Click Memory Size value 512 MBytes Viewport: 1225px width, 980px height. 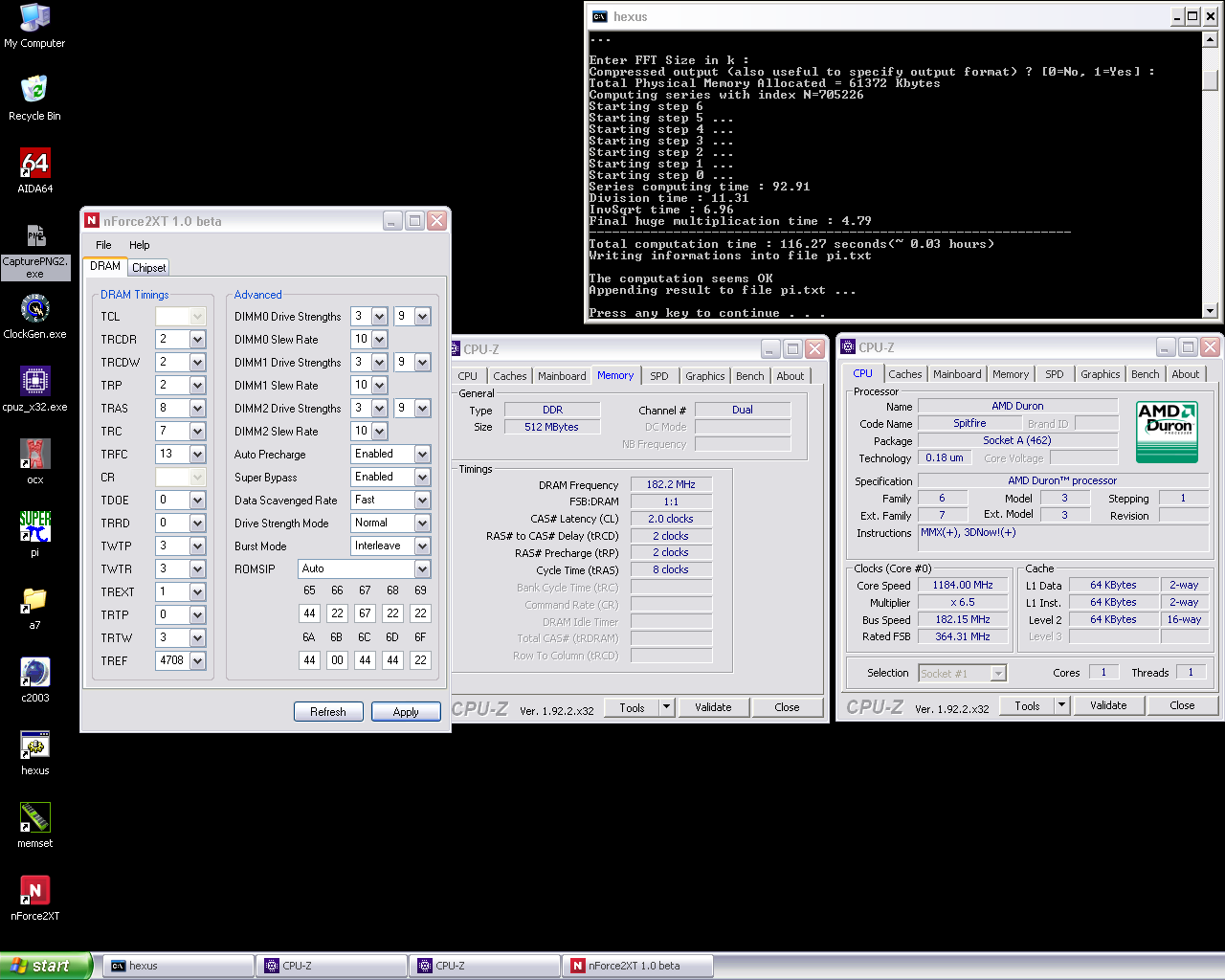point(552,427)
